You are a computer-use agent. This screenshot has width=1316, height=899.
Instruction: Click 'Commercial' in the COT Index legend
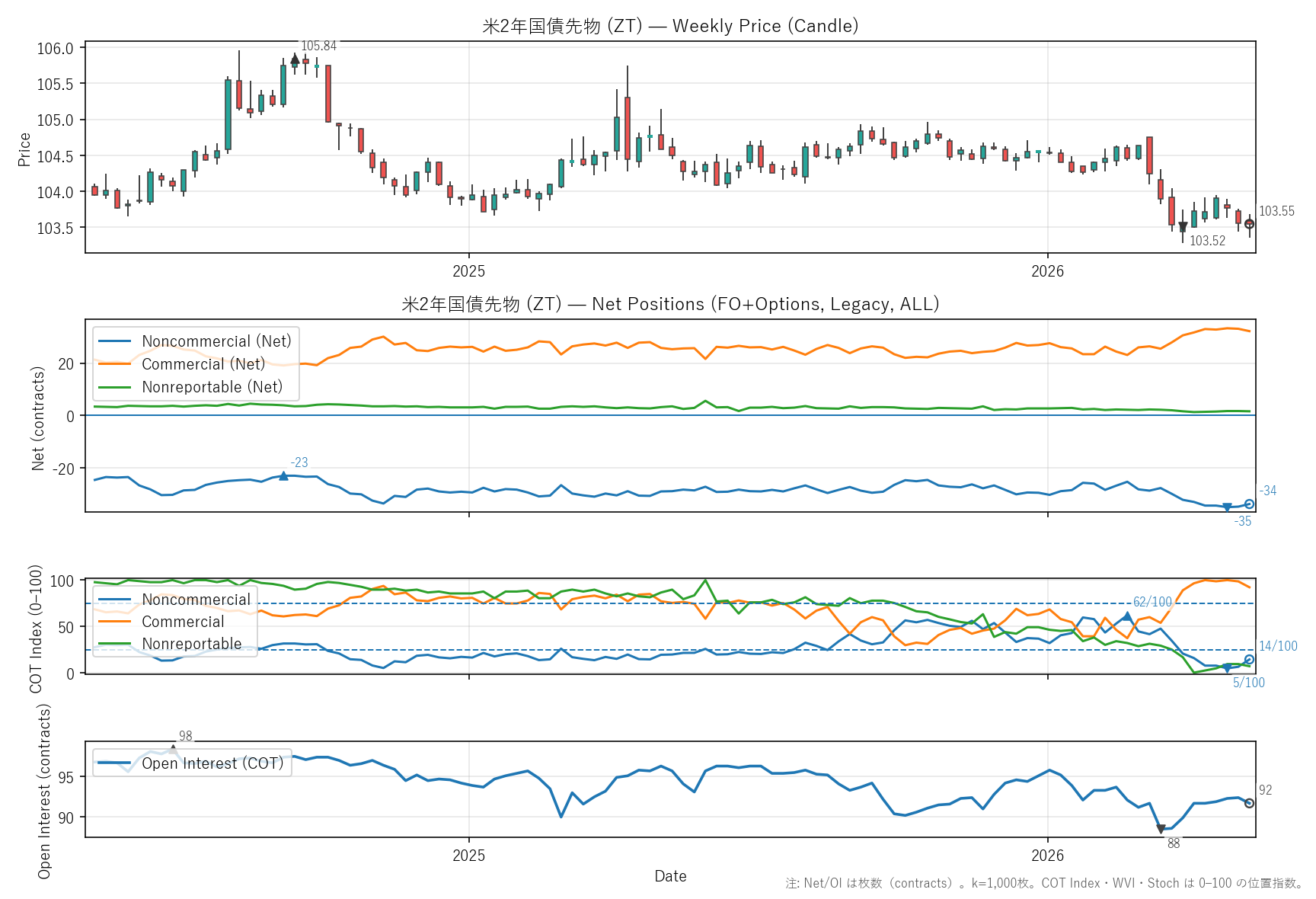[x=183, y=622]
